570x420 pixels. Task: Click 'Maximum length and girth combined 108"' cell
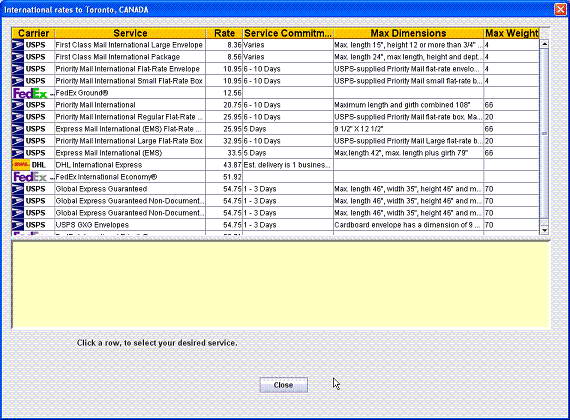coord(409,105)
